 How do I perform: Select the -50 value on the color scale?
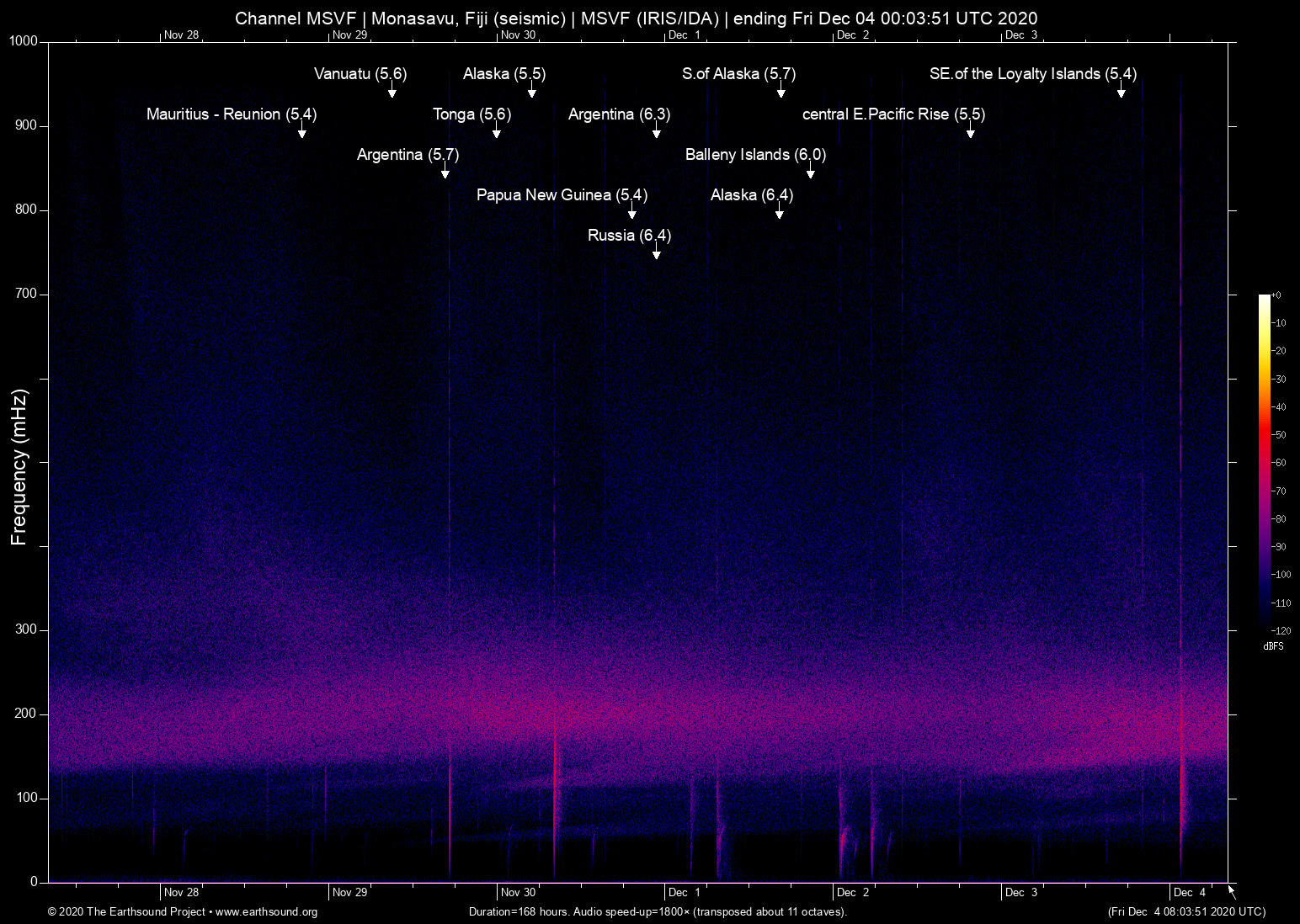click(1279, 435)
